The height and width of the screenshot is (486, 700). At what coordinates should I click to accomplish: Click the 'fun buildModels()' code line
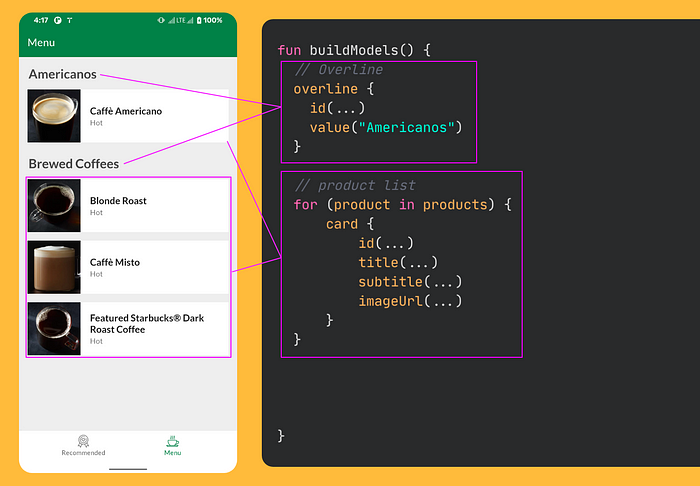354,50
